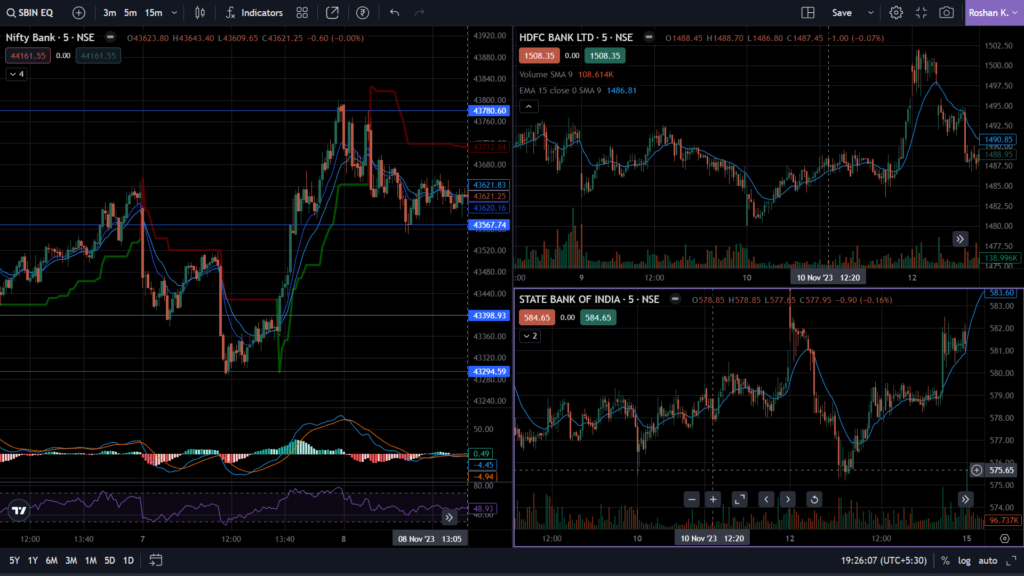This screenshot has height=576, width=1024.
Task: Open the candlestick chart style menu
Action: click(x=200, y=12)
